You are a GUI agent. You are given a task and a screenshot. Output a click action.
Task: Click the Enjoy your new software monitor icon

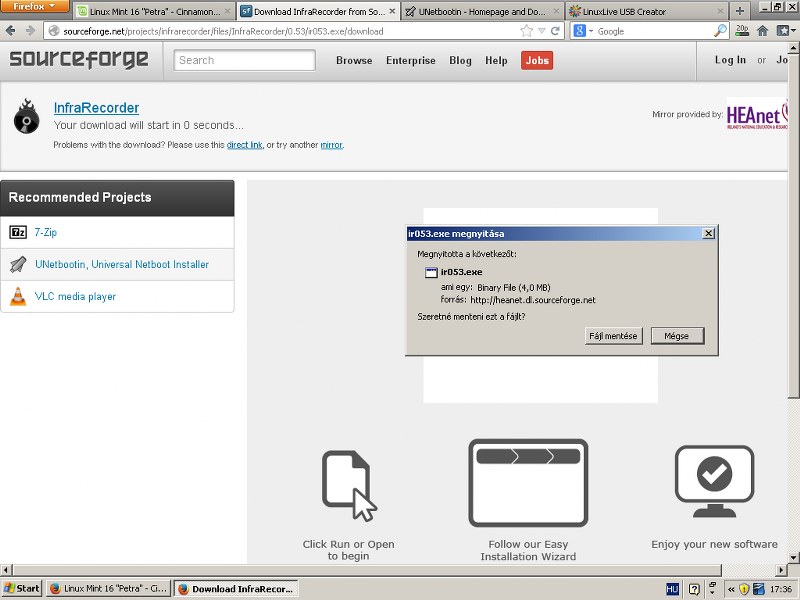click(x=714, y=481)
